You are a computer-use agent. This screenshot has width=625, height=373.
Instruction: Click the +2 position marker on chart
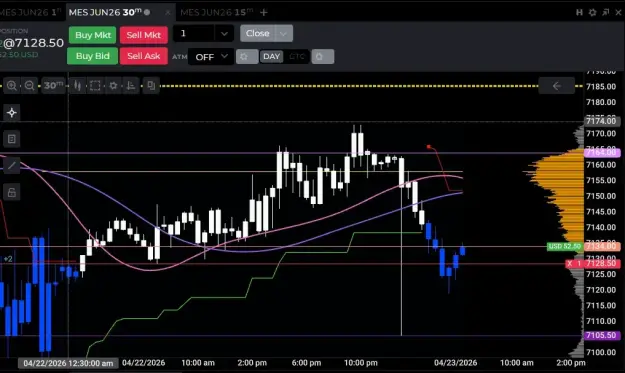[x=8, y=259]
